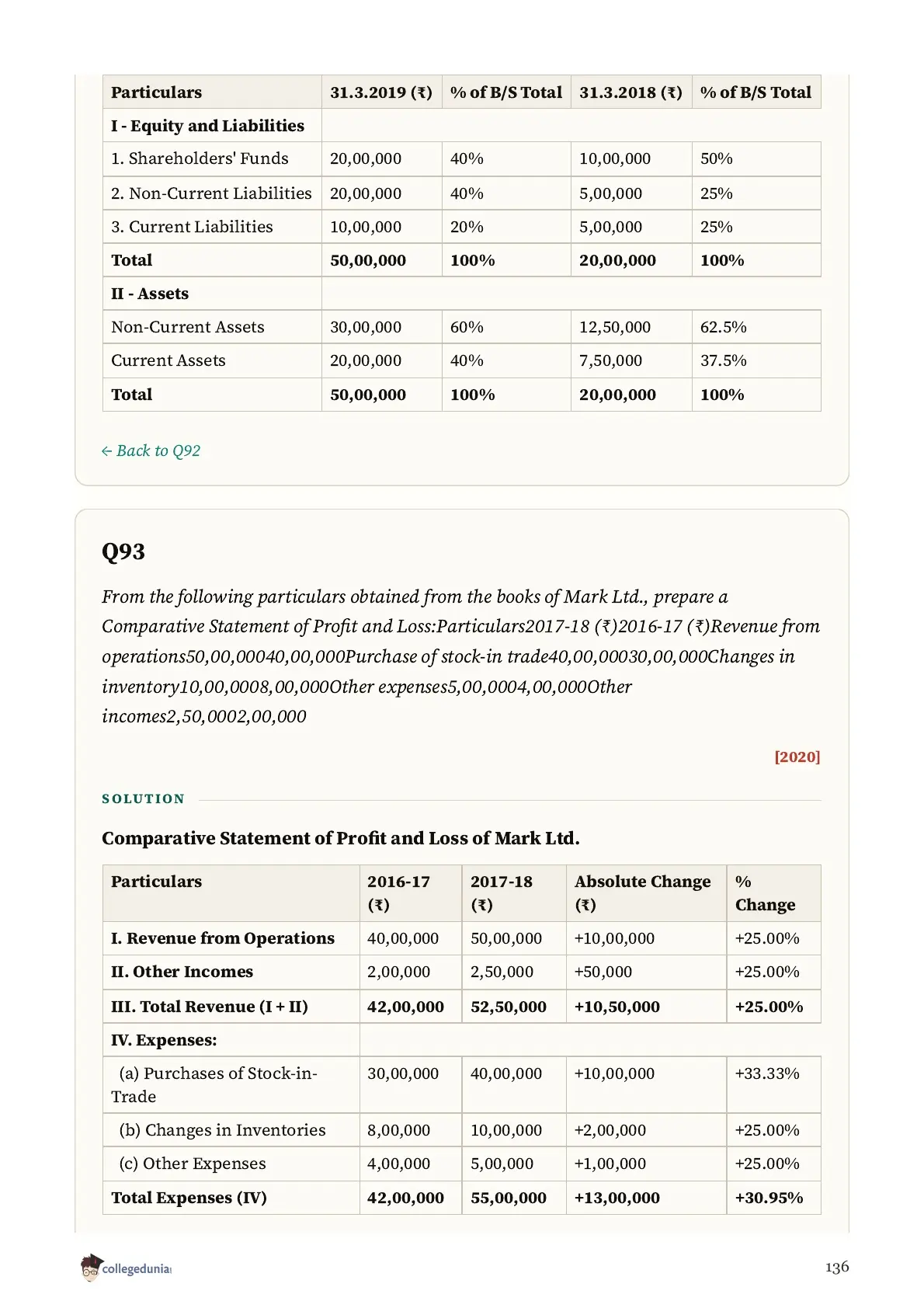924x1308 pixels.
Task: Select the Non-Current Assets row label
Action: (x=188, y=327)
